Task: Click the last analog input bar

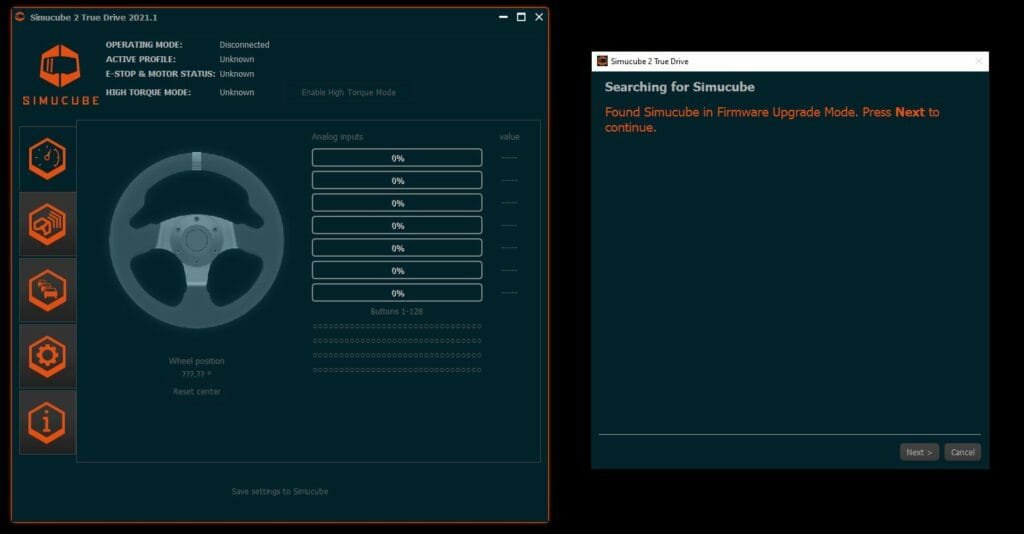Action: point(397,293)
